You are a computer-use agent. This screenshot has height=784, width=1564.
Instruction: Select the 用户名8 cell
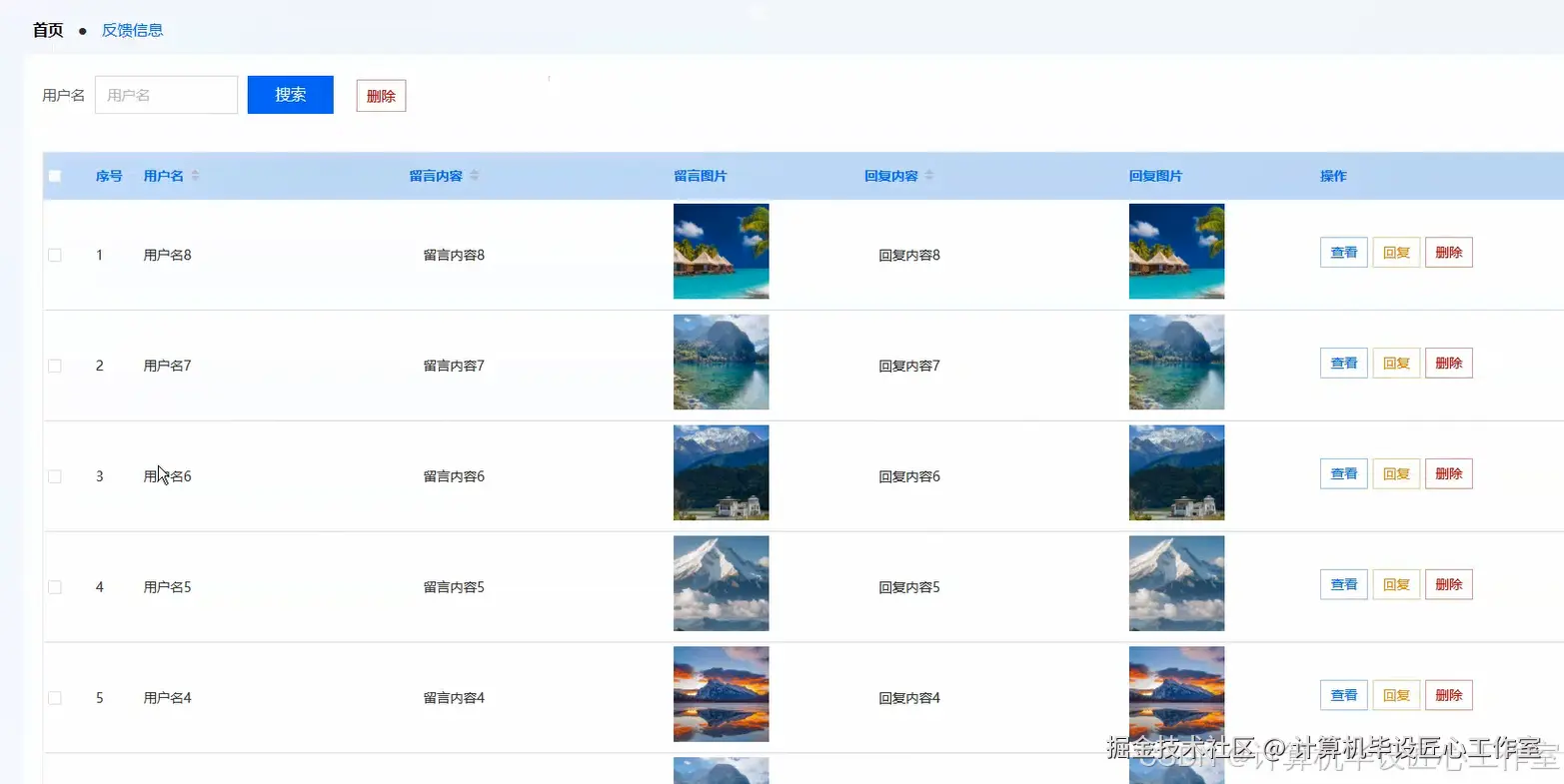(167, 255)
